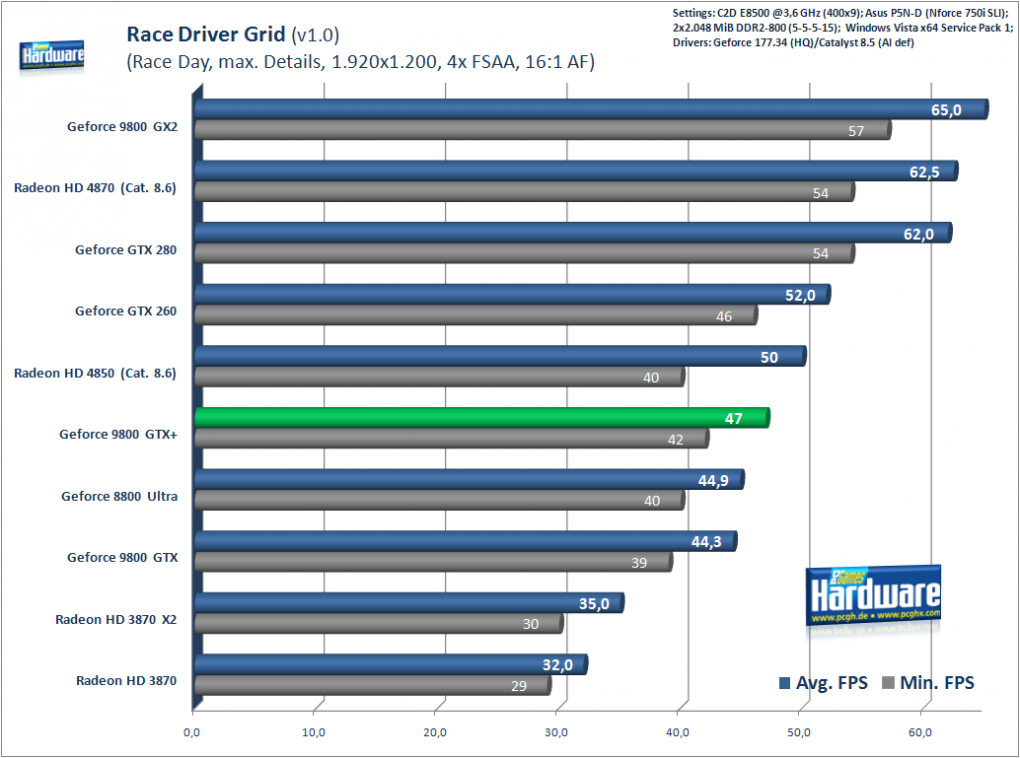
Task: Click the gray Min. FPS legend square
Action: click(888, 683)
